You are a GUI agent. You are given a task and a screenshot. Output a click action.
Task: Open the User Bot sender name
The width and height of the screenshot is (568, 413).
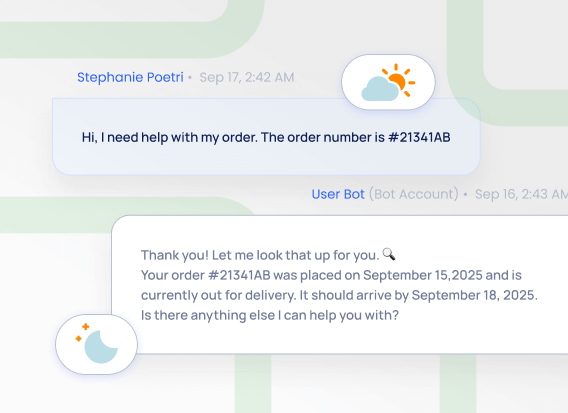coord(338,194)
